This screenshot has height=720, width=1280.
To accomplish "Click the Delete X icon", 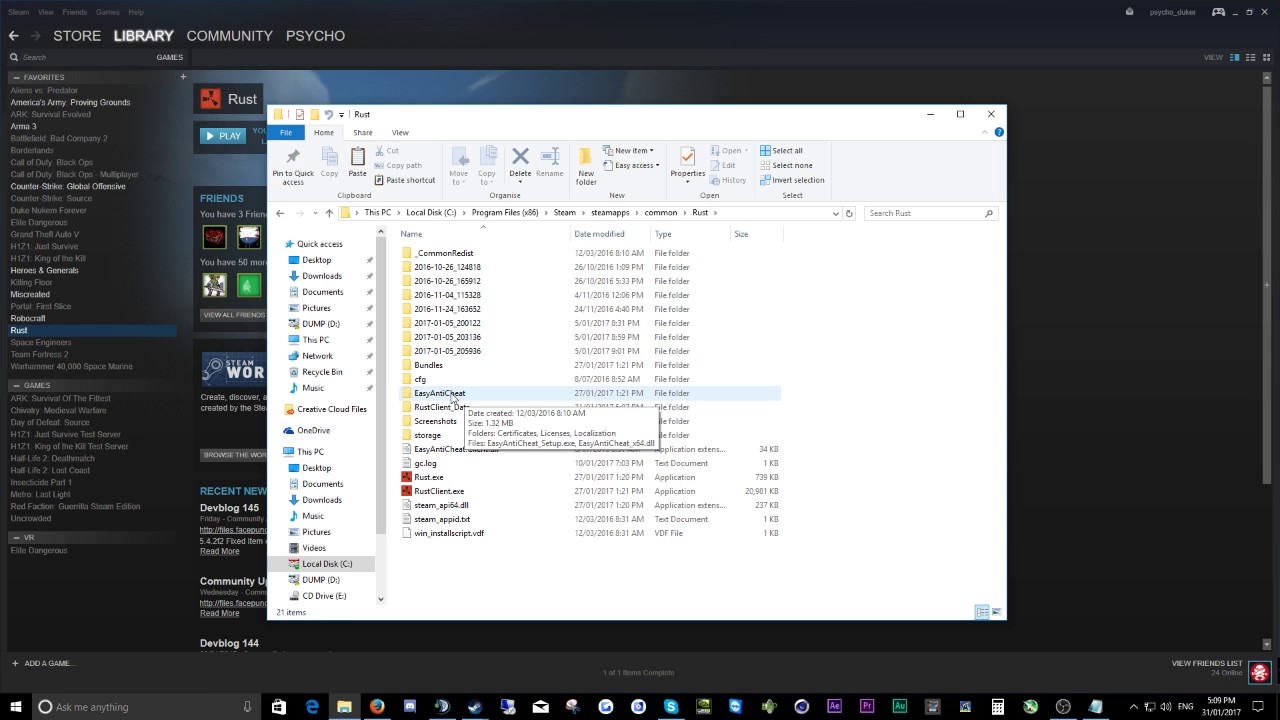I will (x=520, y=156).
